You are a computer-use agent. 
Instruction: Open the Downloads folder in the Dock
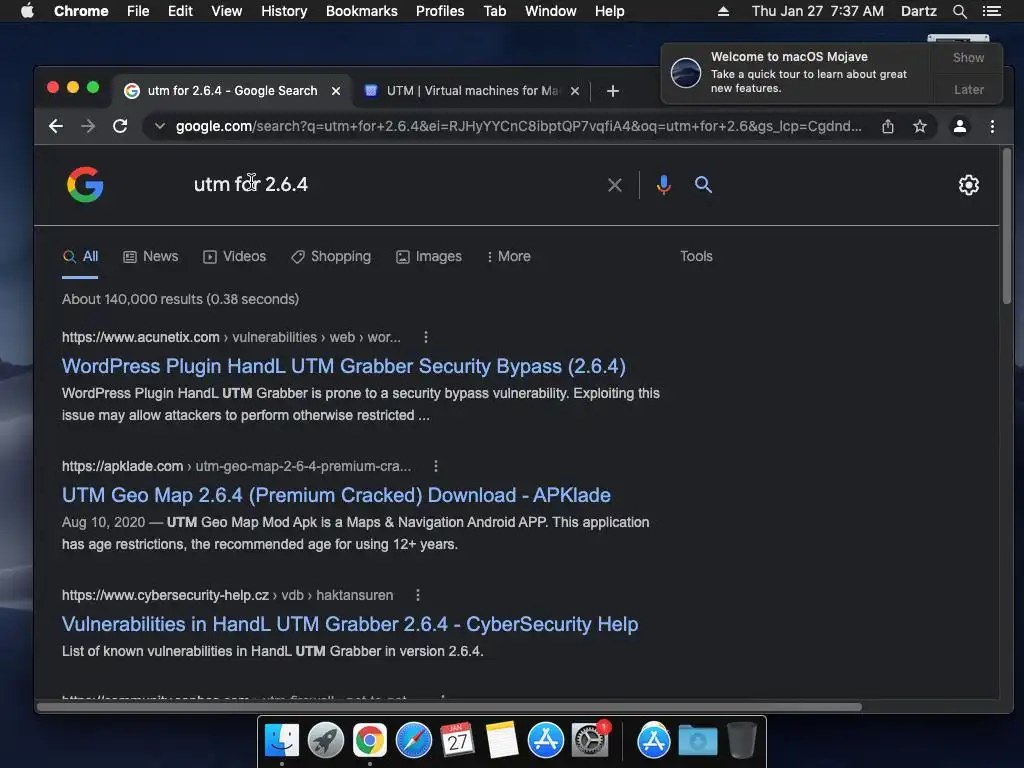coord(697,741)
